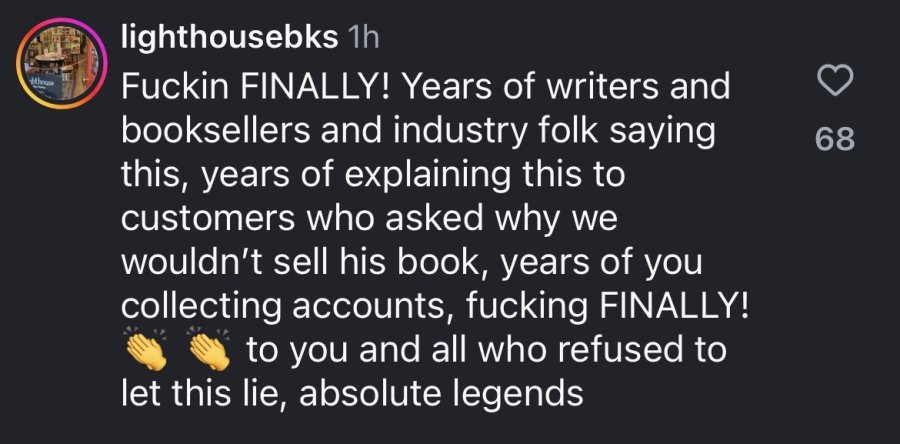The height and width of the screenshot is (444, 900).
Task: Click the closing words "absolute legends"
Action: click(x=445, y=395)
